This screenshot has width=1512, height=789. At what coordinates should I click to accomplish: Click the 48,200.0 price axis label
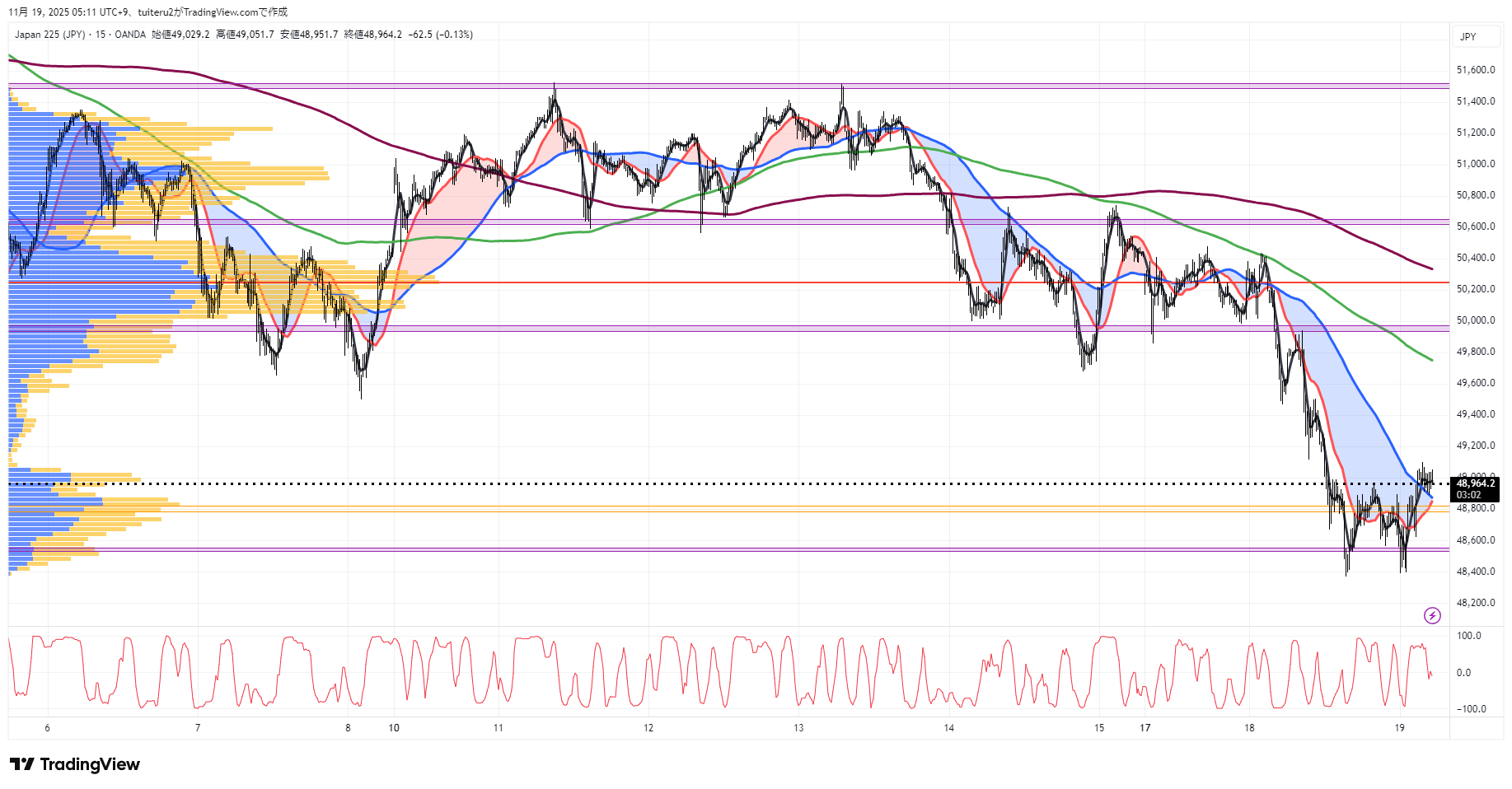(1475, 603)
